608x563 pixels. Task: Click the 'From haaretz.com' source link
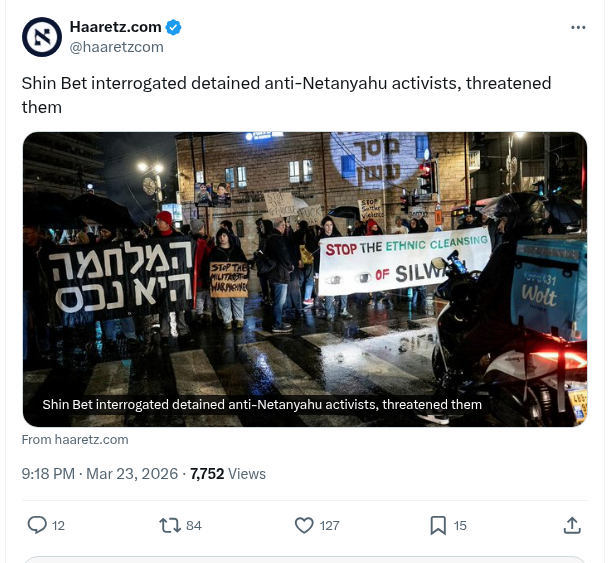(x=75, y=440)
